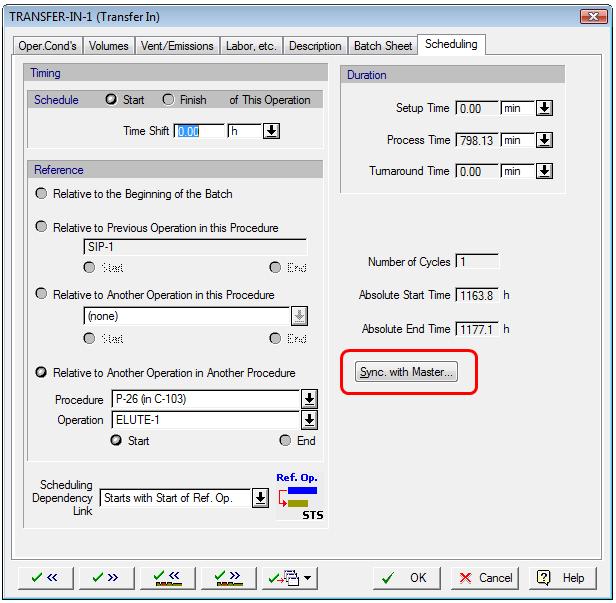Expand the Operation ELUTE-1 dropdown
This screenshot has width=616, height=603.
310,421
